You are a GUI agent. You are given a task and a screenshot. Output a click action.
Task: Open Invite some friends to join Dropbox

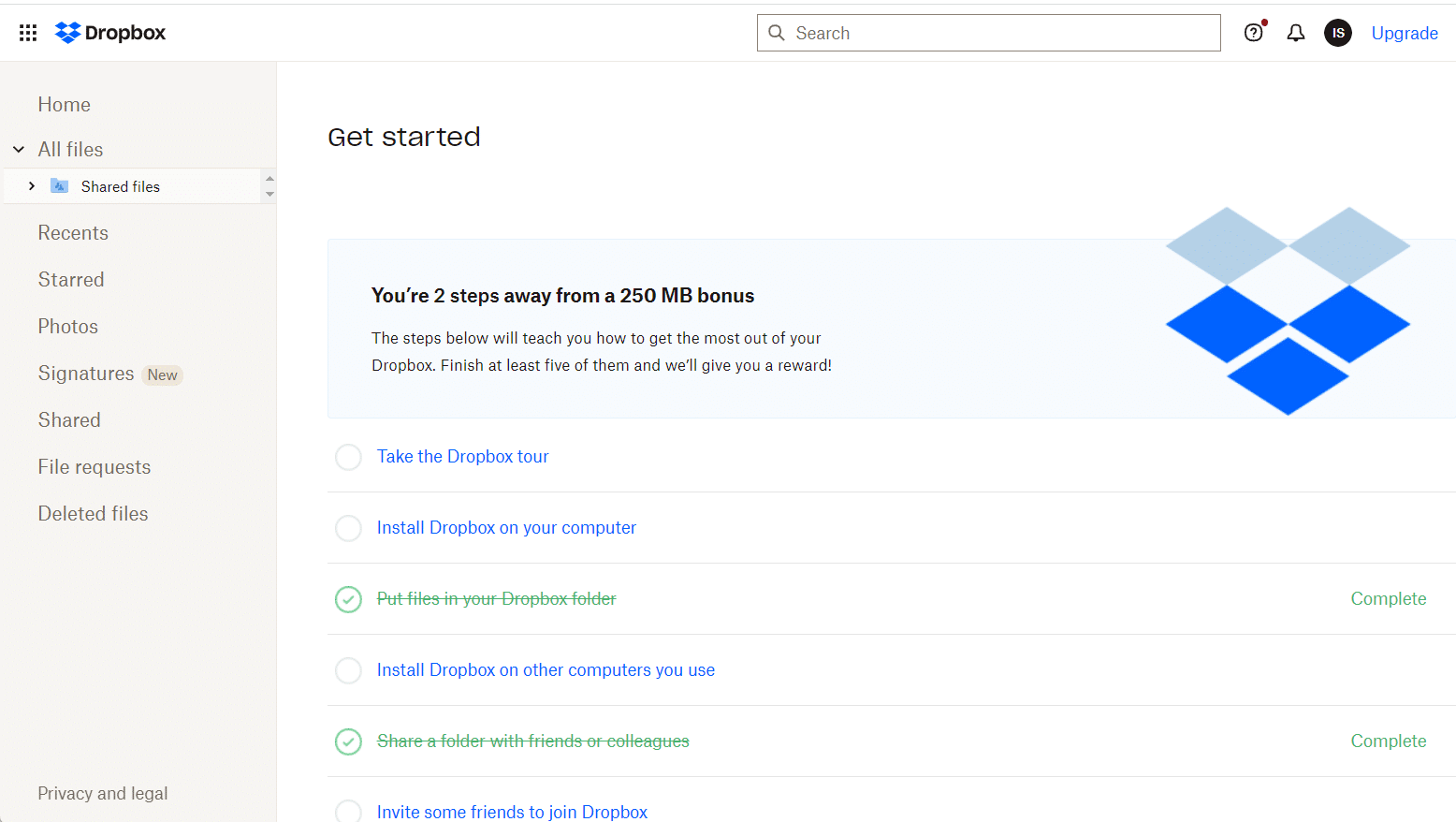point(512,812)
